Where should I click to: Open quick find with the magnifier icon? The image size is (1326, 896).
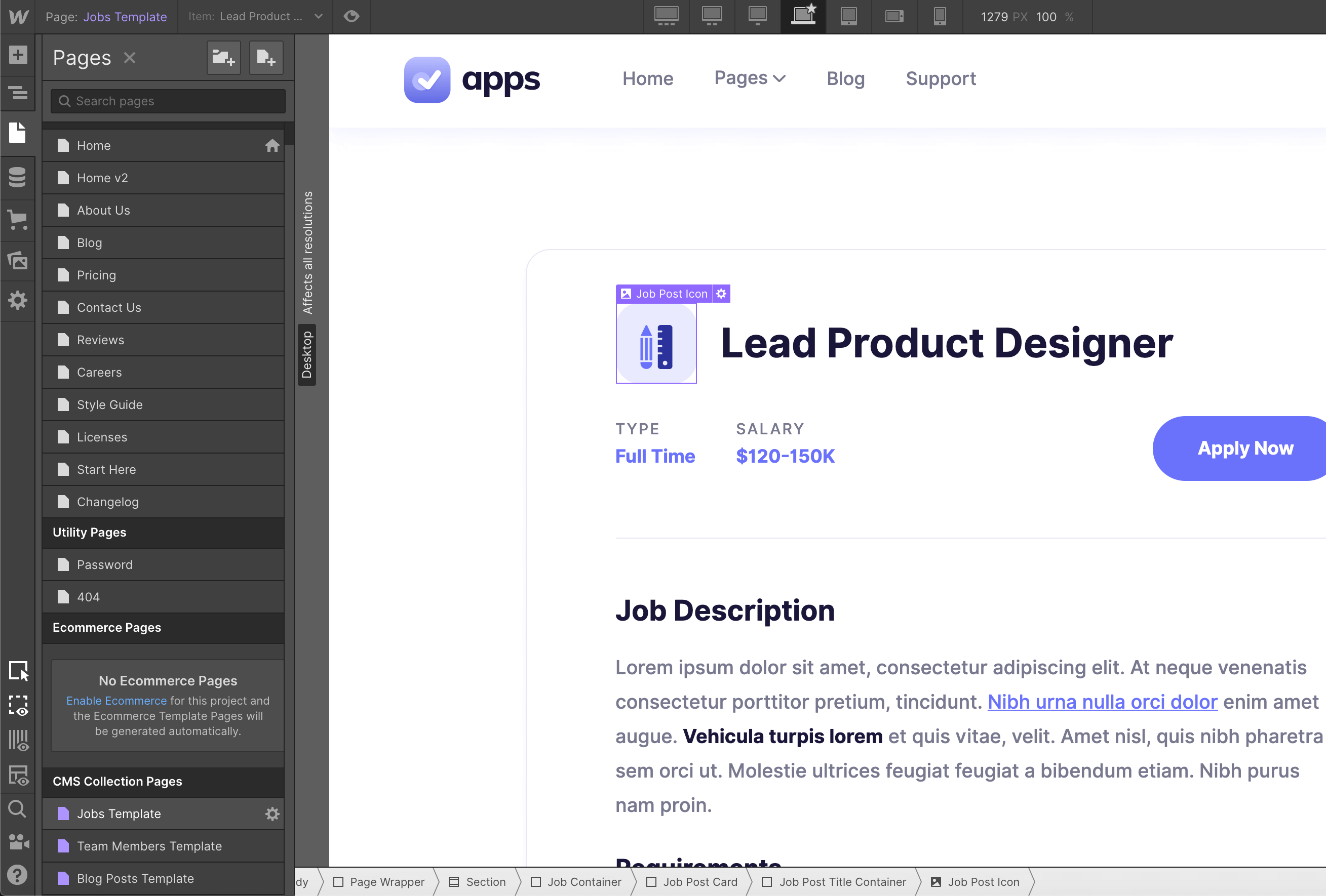pyautogui.click(x=18, y=809)
